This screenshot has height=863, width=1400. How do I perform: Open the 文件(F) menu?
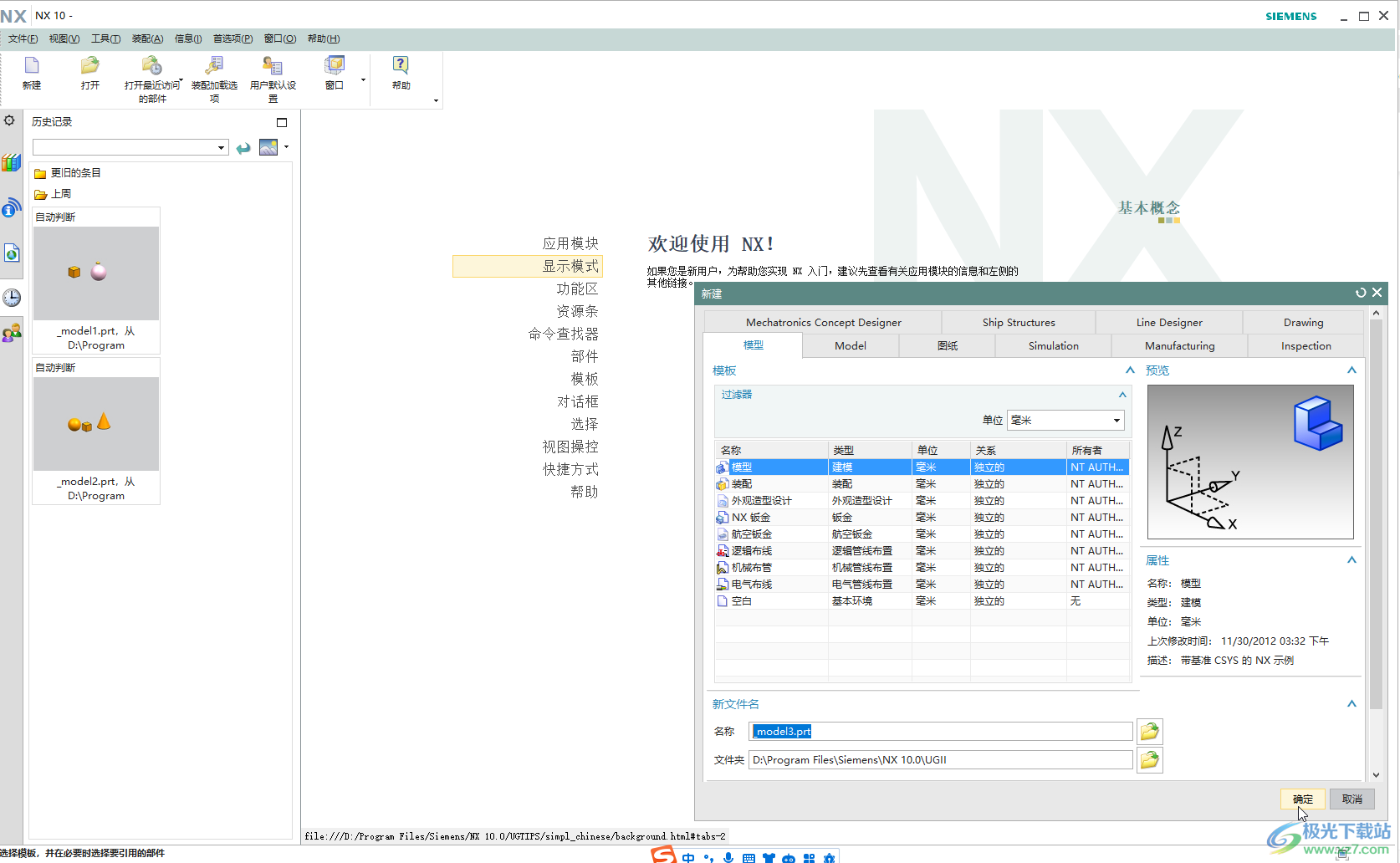23,38
